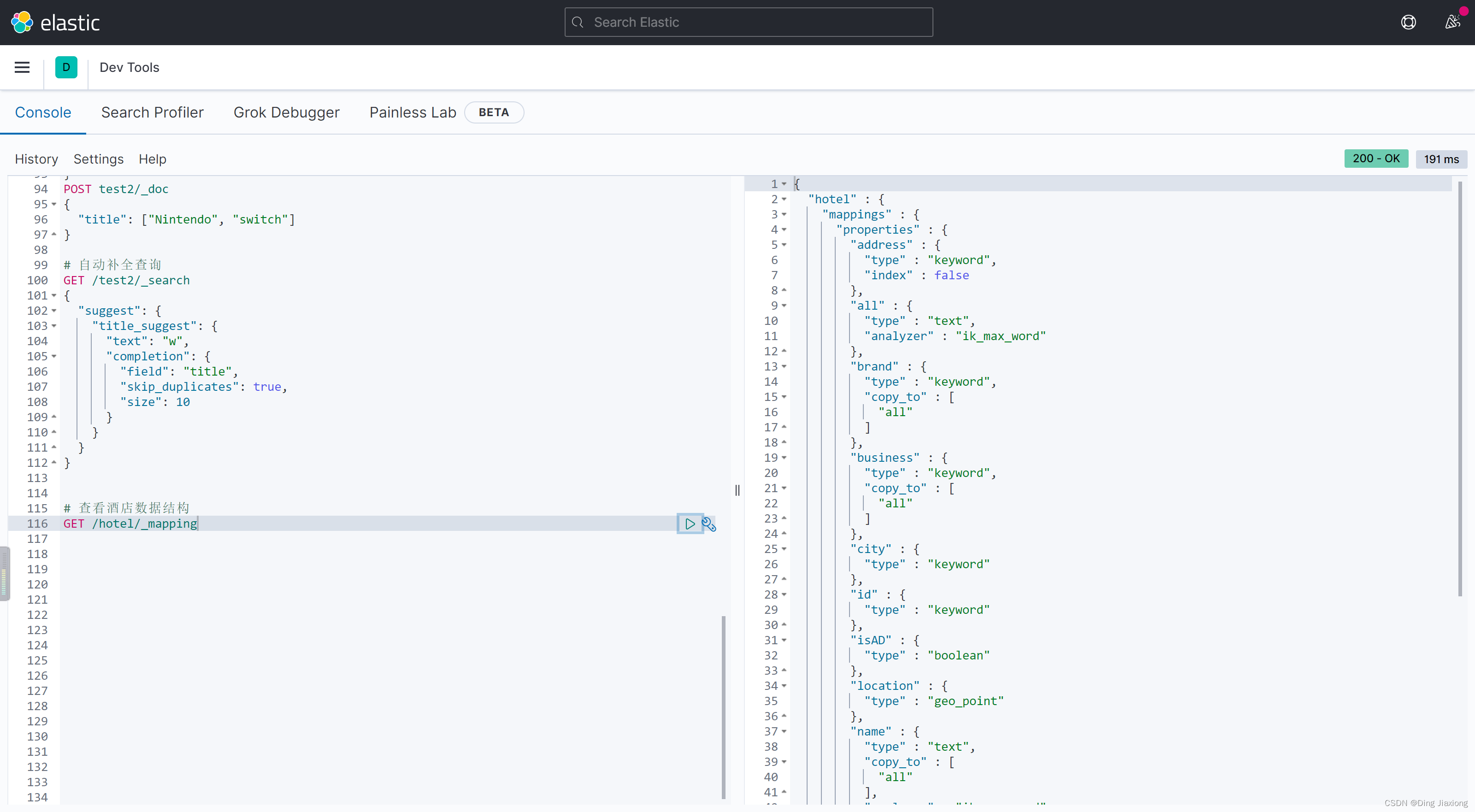
Task: Collapse title_suggest block at line 103
Action: coord(54,326)
